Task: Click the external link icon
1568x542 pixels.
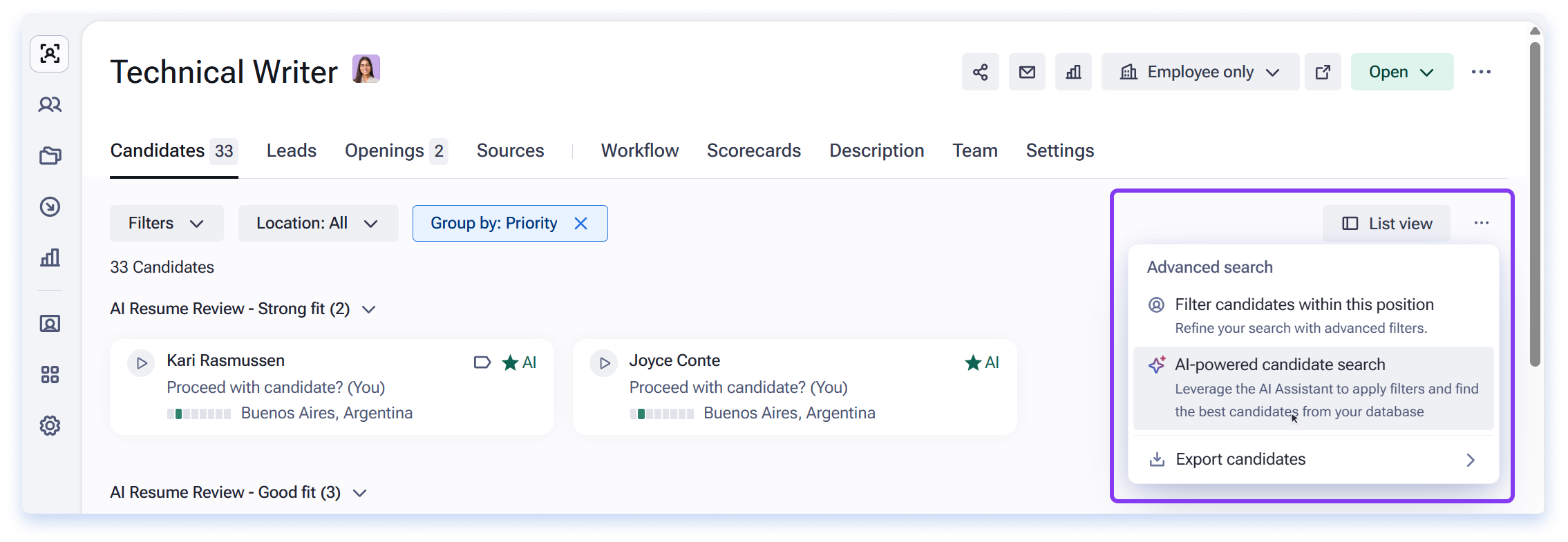Action: [1323, 72]
